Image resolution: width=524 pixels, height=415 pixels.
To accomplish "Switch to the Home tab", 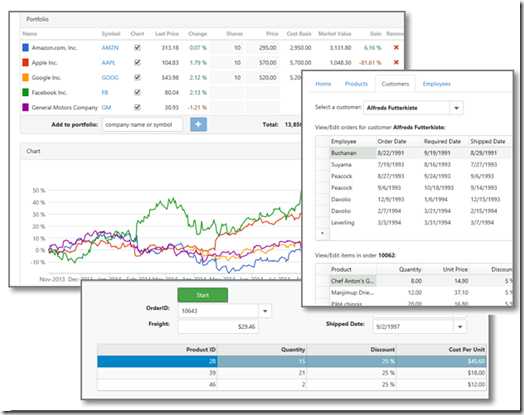I will [323, 84].
